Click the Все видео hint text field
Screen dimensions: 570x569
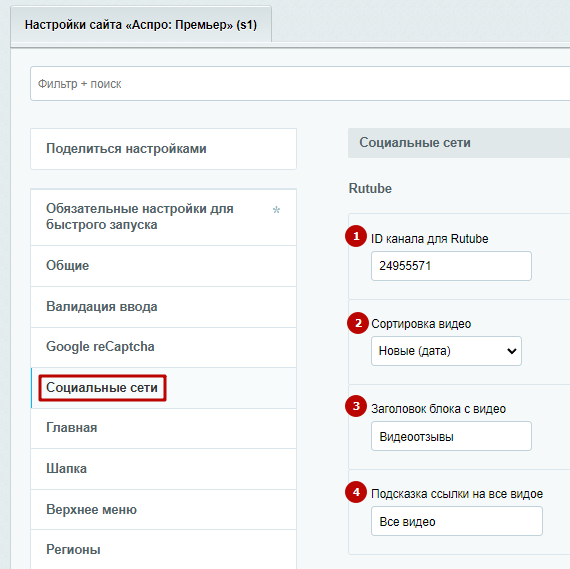(457, 521)
